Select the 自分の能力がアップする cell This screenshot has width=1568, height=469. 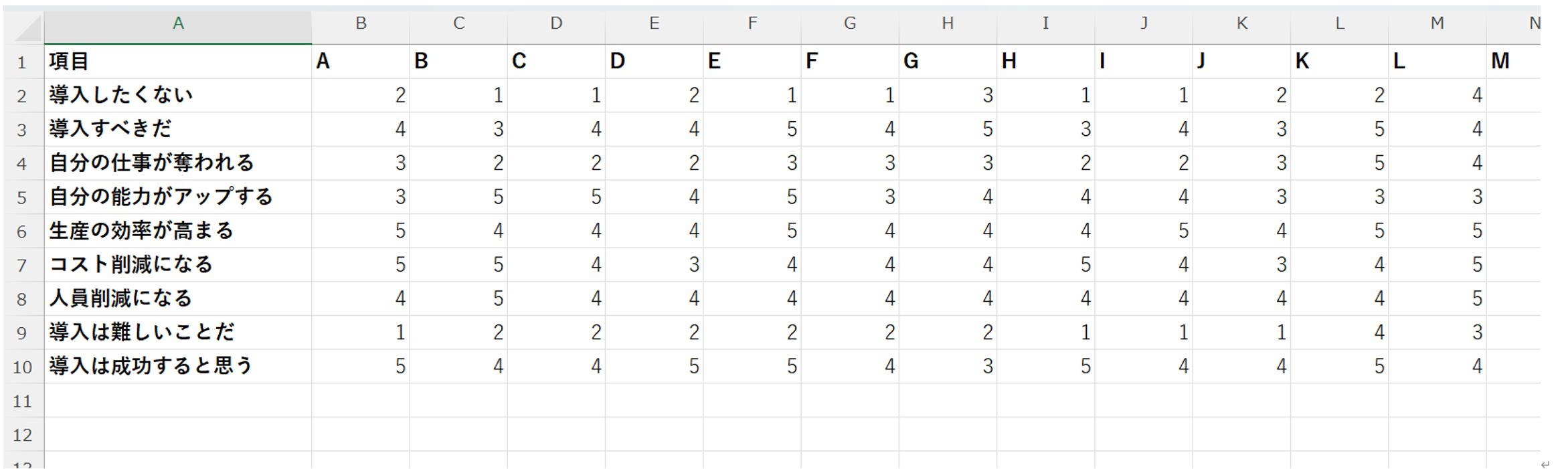tap(161, 197)
